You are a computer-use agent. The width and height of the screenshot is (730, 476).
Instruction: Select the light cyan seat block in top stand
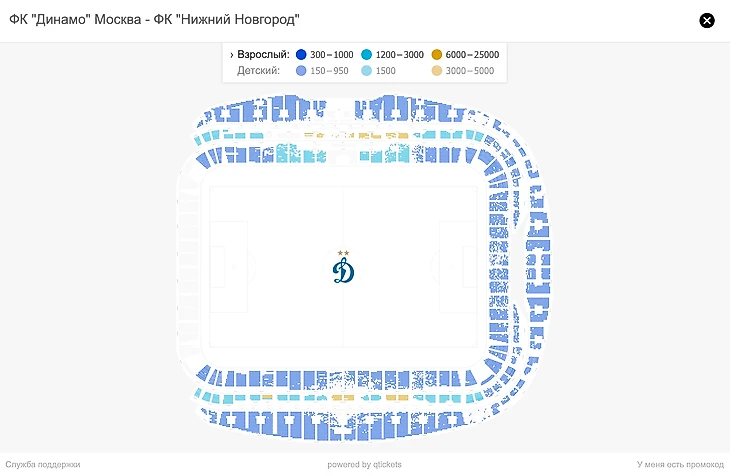[x=288, y=154]
